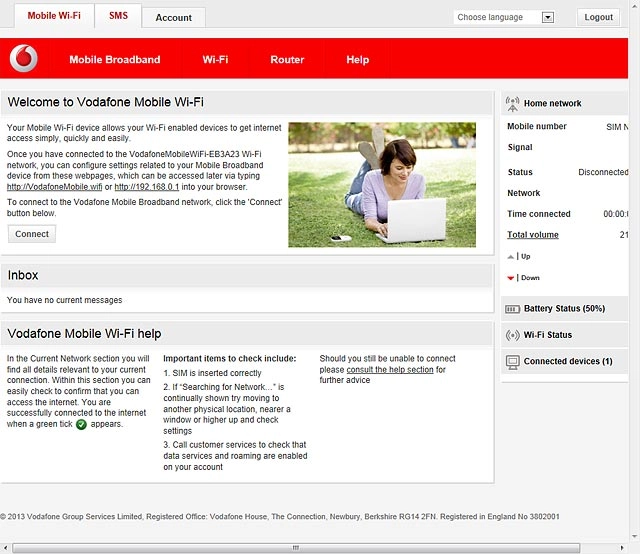Click the woman with laptop image
640x554 pixels.
point(382,185)
